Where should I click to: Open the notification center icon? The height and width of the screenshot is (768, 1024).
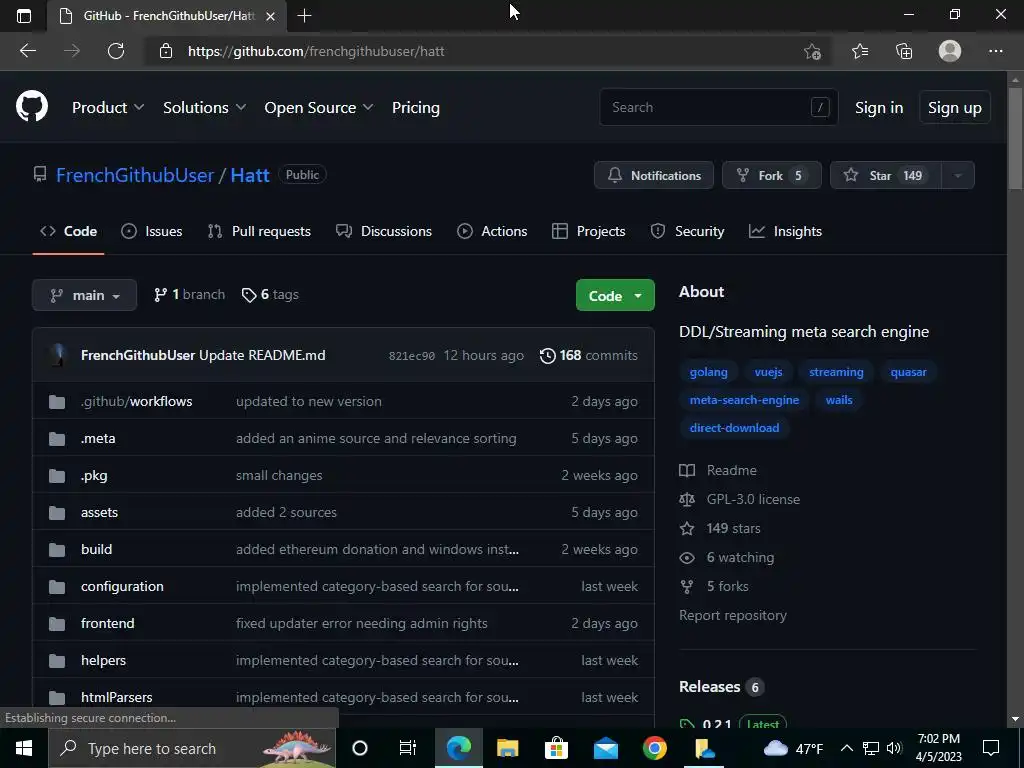coord(991,748)
